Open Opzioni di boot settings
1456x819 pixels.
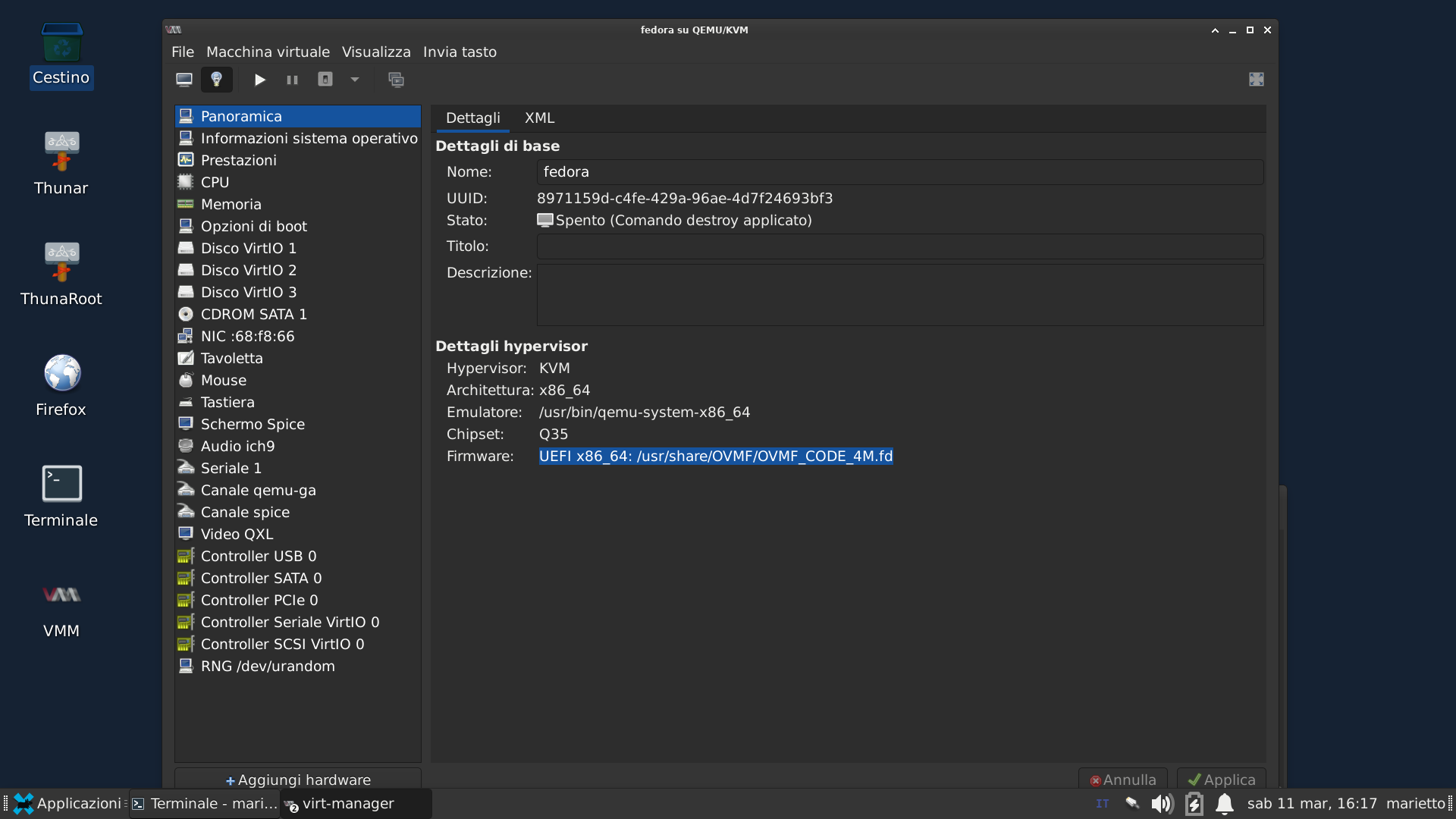[x=298, y=226]
